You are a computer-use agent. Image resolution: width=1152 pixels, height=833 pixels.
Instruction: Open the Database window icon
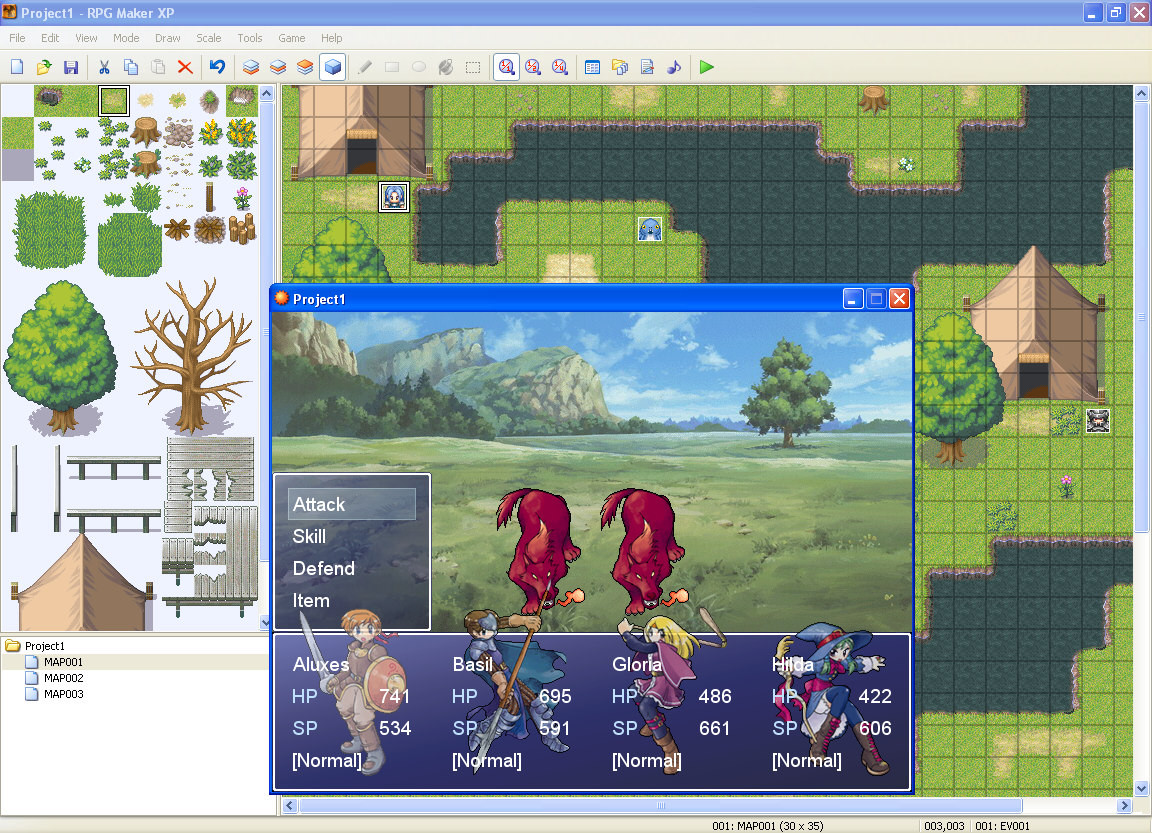click(592, 68)
